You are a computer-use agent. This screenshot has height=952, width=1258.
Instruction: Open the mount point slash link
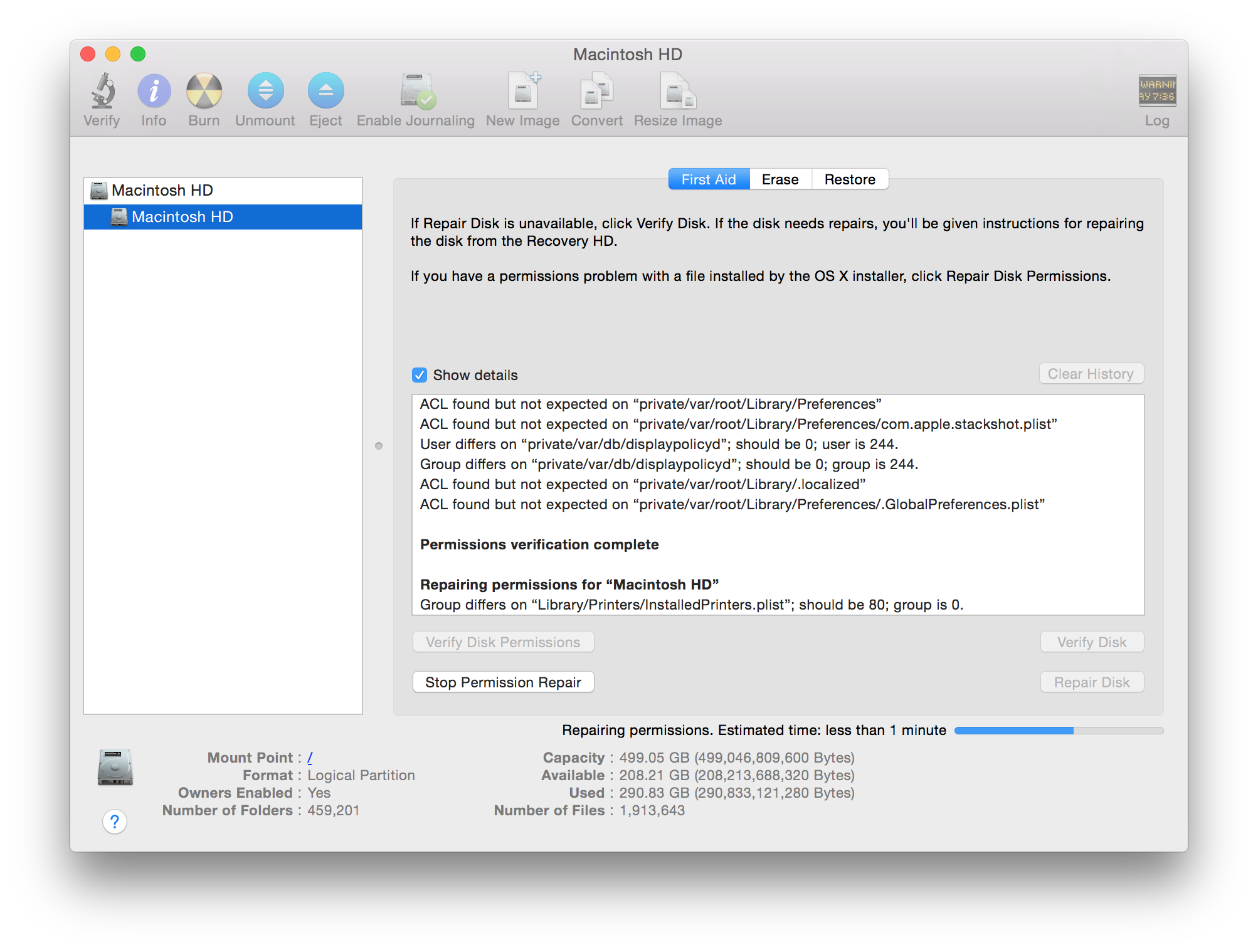[x=310, y=758]
